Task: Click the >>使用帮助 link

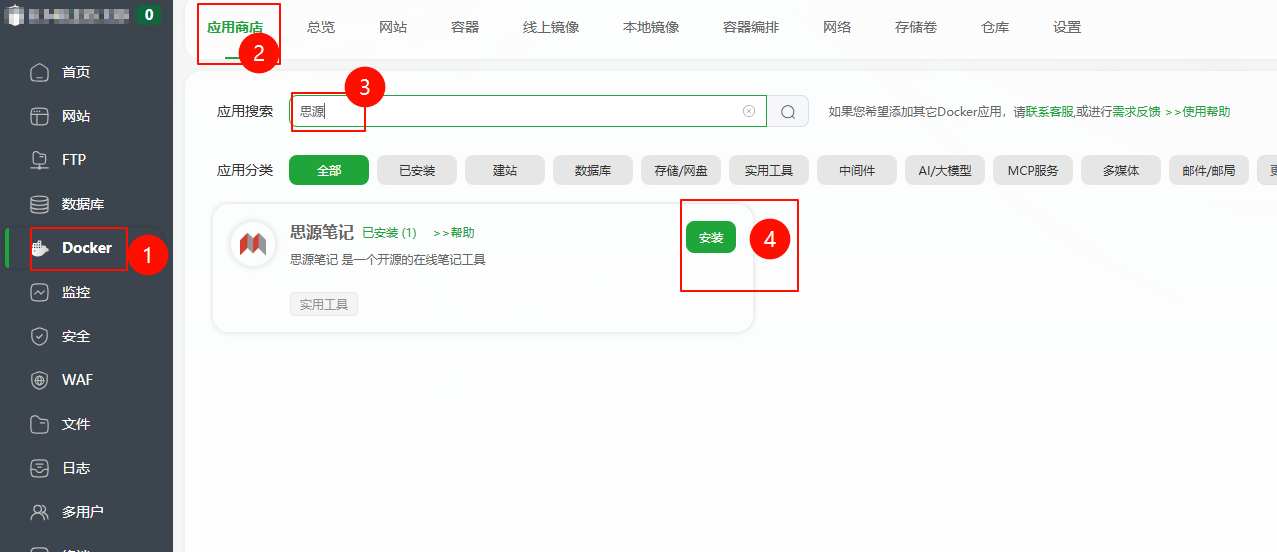Action: tap(1197, 112)
